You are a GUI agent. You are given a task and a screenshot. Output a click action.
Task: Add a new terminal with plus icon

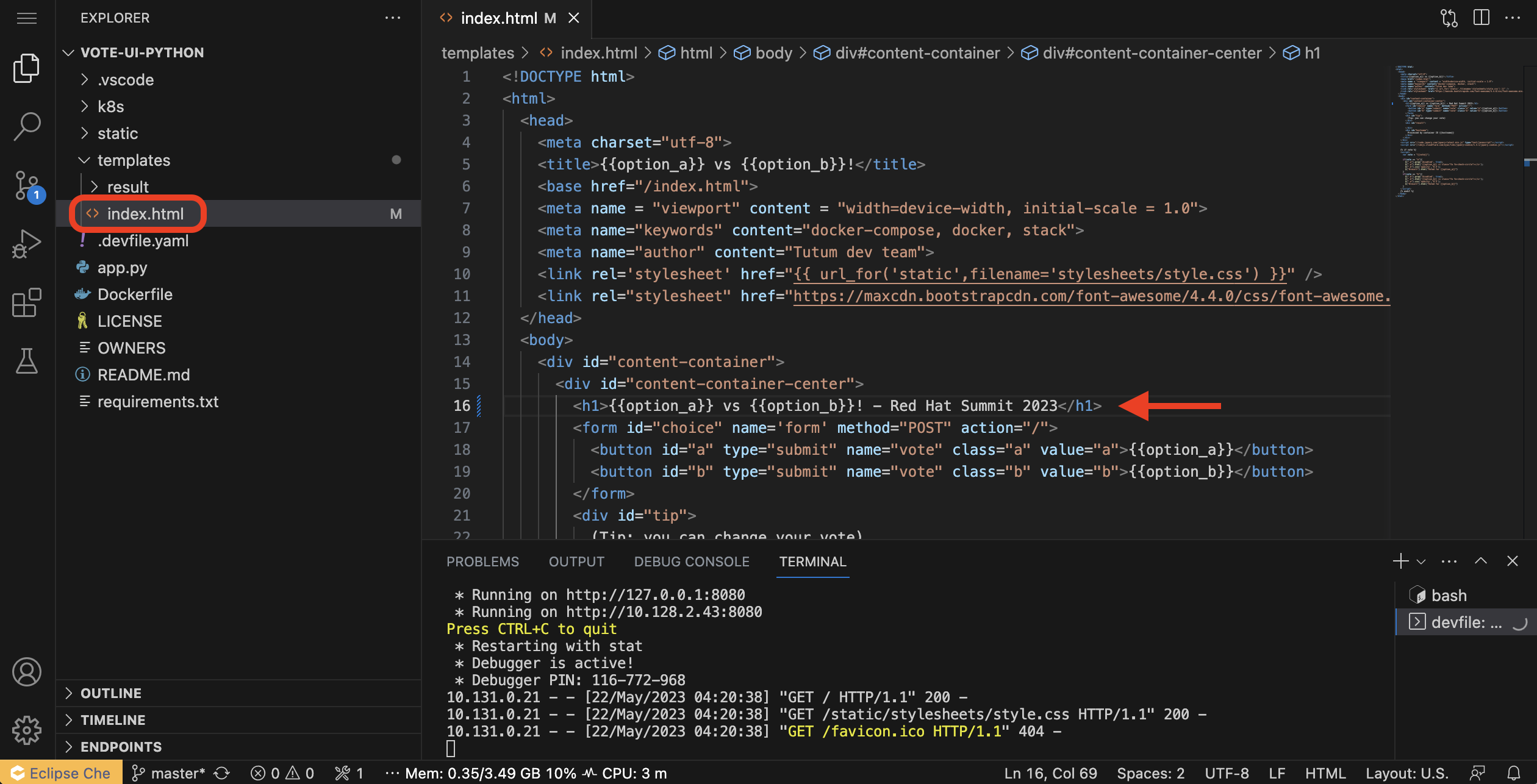[1400, 561]
